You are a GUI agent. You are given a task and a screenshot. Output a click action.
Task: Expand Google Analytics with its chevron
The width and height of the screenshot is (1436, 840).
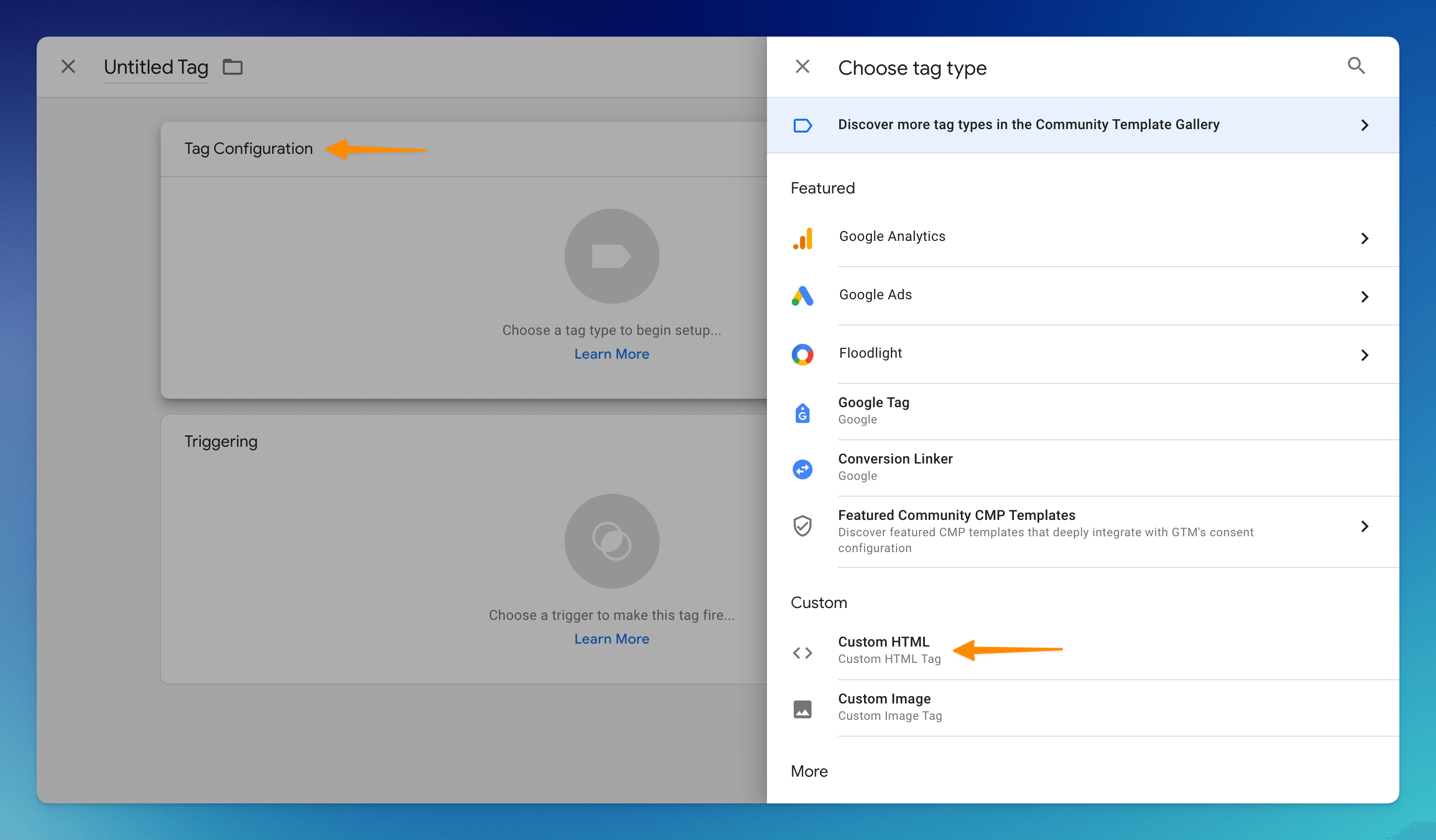point(1364,238)
